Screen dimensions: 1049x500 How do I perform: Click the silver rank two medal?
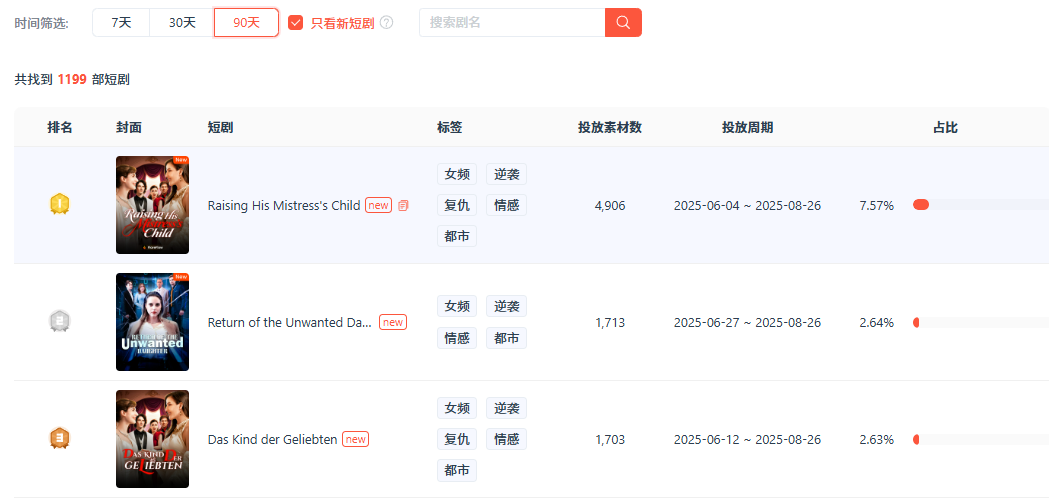point(60,322)
